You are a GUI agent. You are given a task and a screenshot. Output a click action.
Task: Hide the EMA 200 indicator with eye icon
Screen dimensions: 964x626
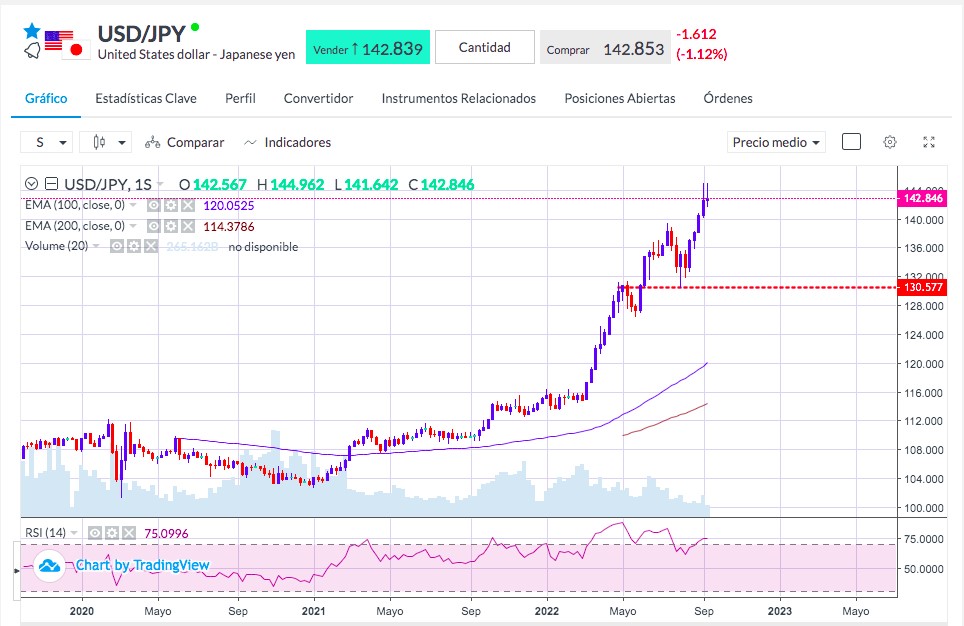[154, 226]
